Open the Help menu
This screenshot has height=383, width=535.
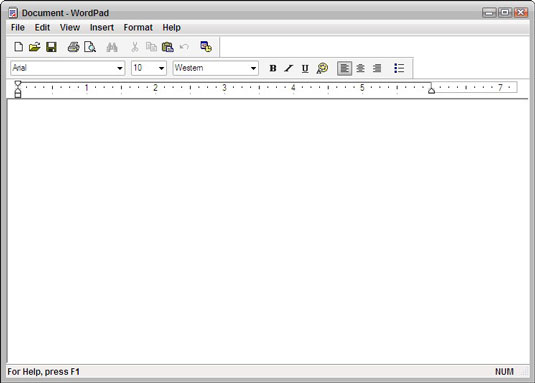tap(171, 28)
